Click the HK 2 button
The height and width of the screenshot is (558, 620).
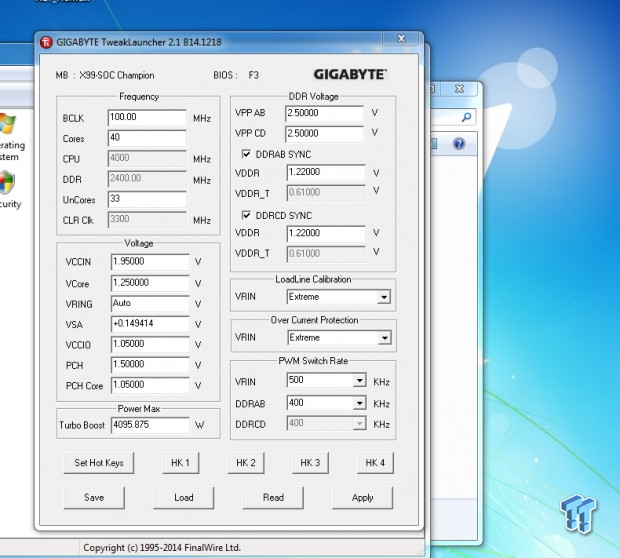pyautogui.click(x=246, y=463)
